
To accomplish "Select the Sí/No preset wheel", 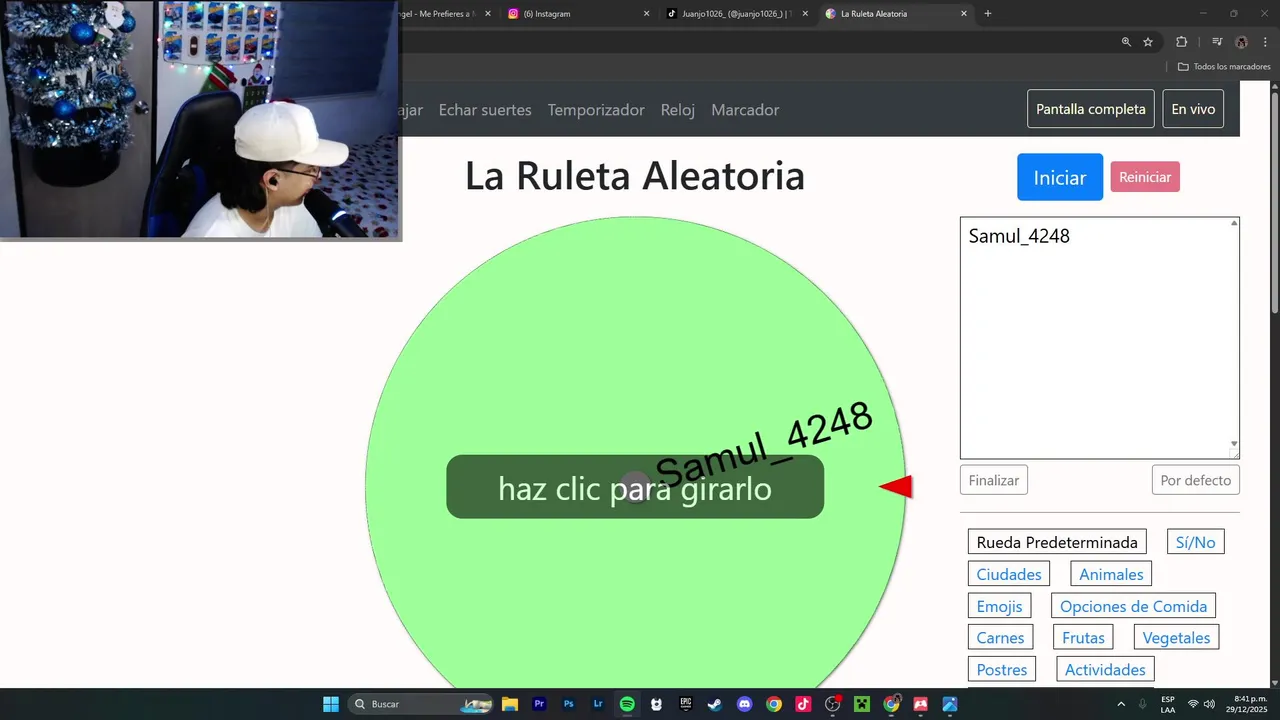I will [x=1196, y=542].
